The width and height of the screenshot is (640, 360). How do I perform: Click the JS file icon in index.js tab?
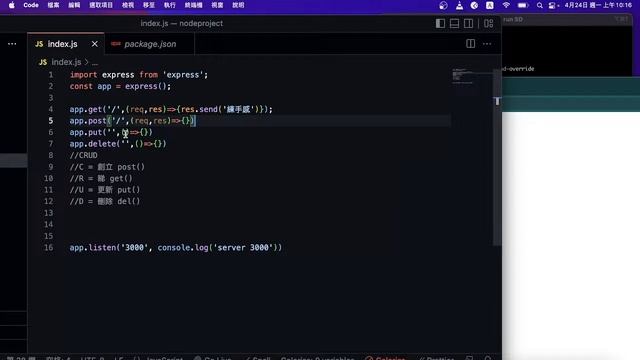click(x=39, y=44)
